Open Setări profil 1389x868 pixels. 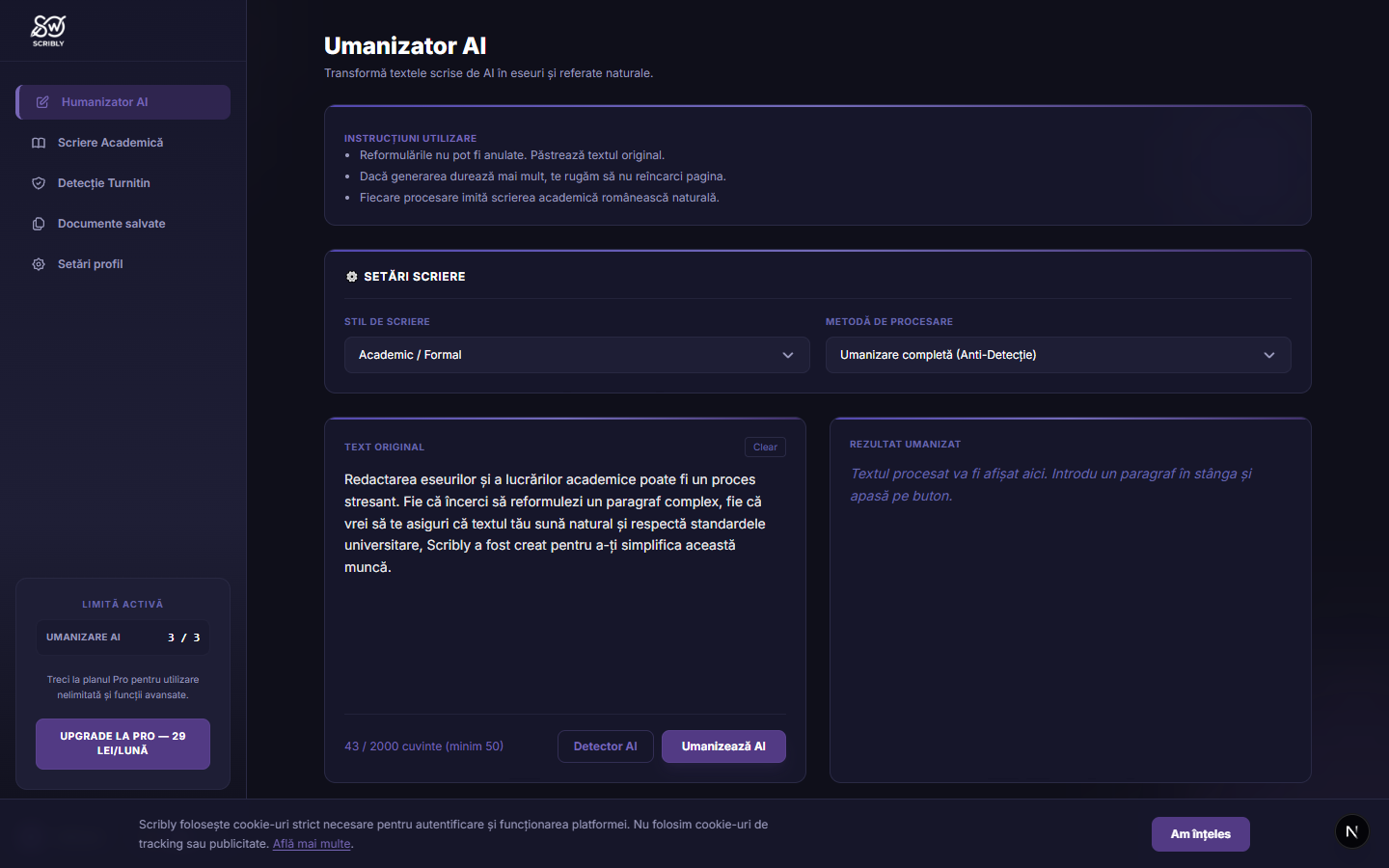tap(123, 264)
